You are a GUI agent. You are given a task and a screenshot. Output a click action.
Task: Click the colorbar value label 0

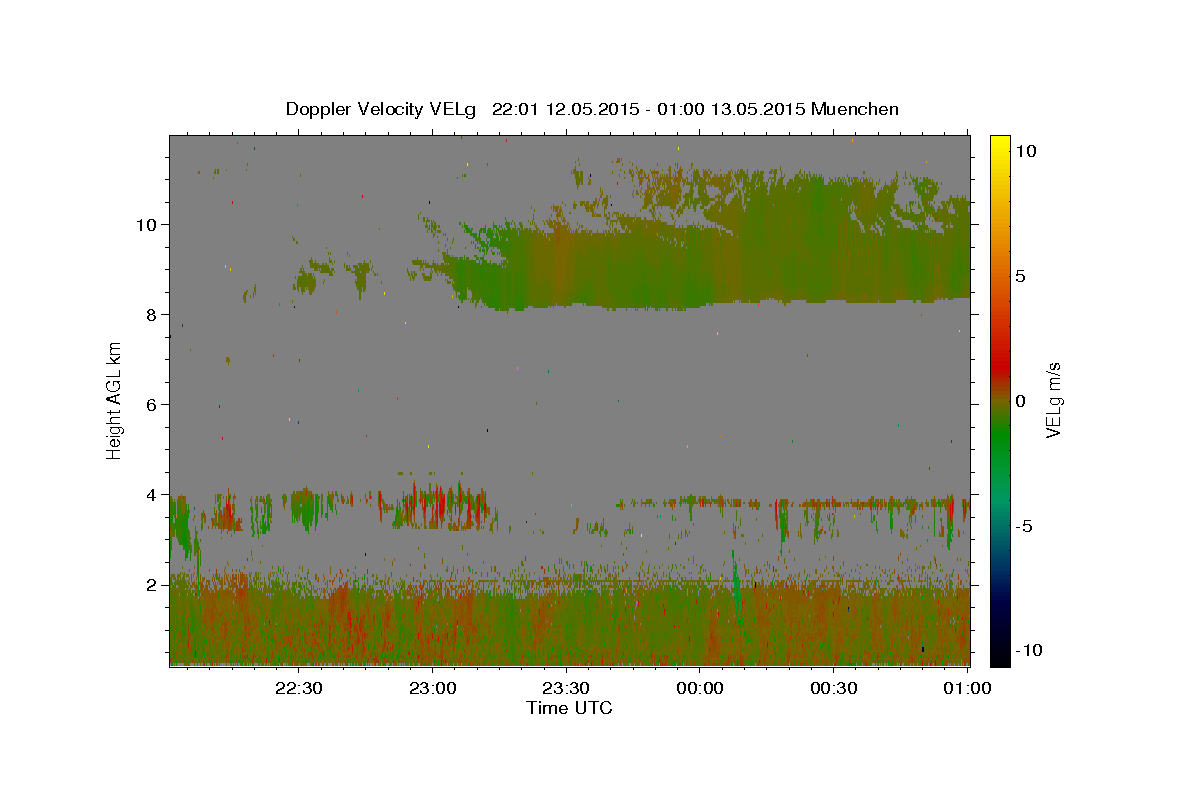click(x=1020, y=401)
